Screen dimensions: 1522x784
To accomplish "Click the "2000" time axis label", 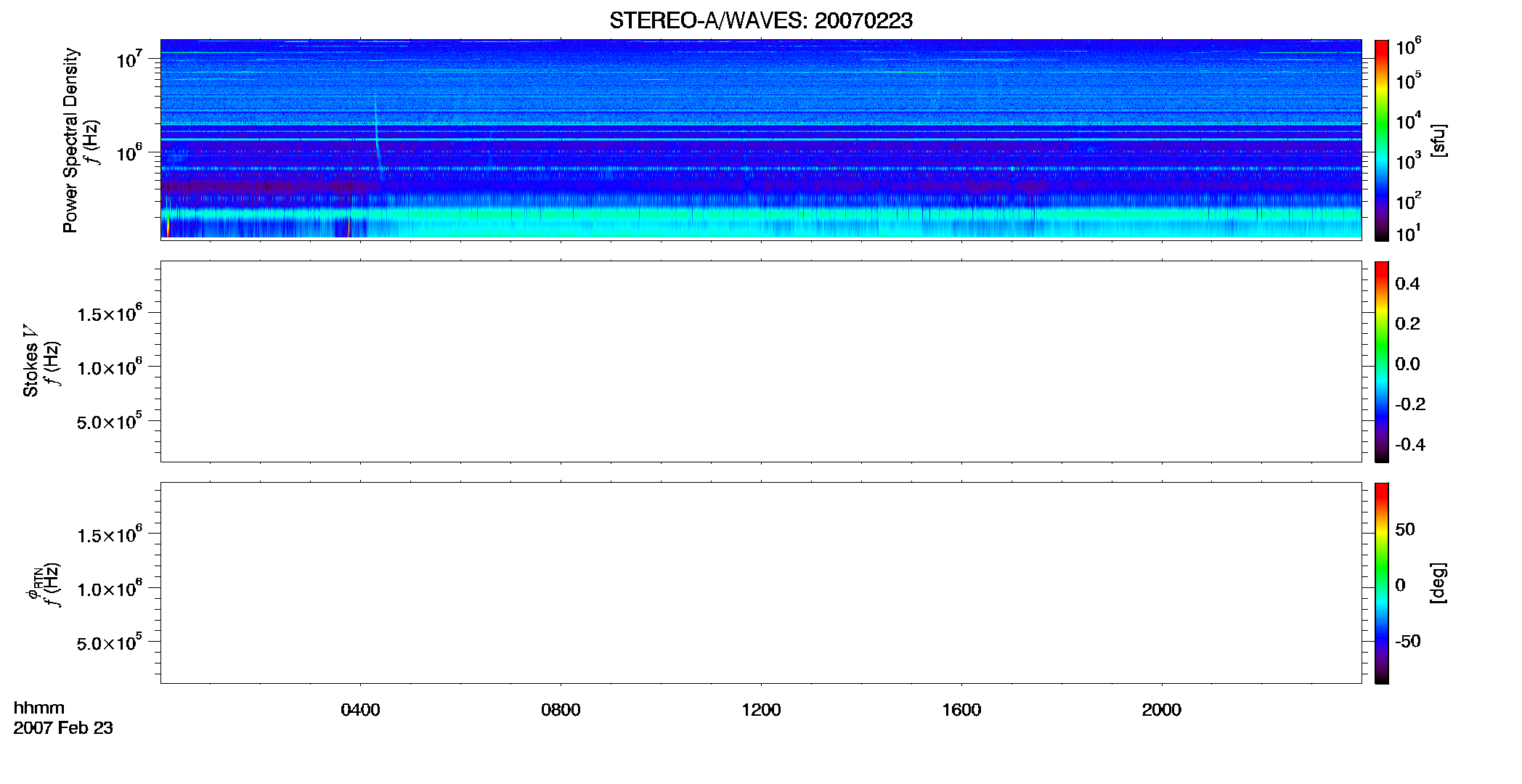I will pos(1161,710).
